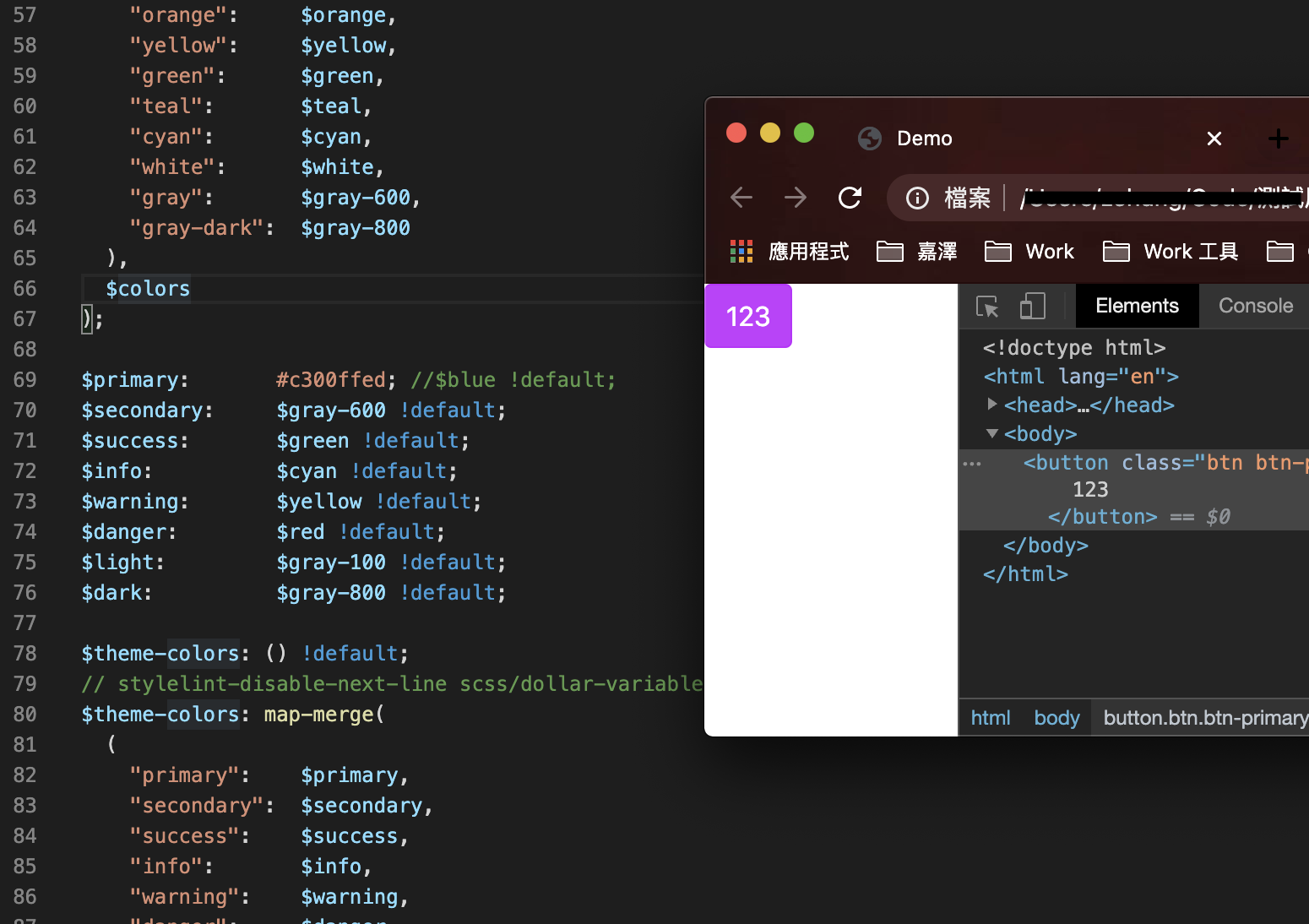Select the body item in DevTools breadcrumb bar
1309x924 pixels.
pos(1056,717)
